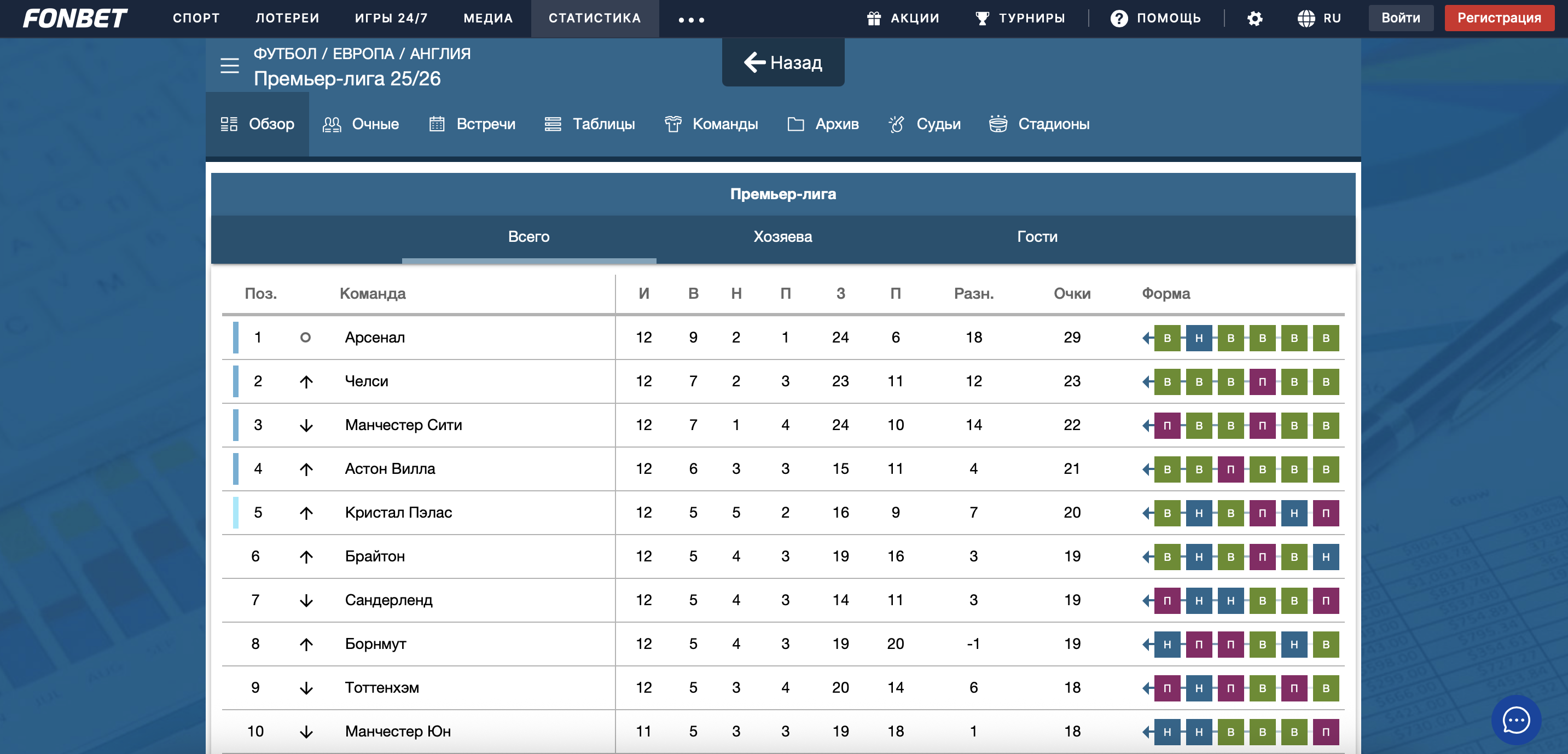Image resolution: width=1568 pixels, height=754 pixels.
Task: Open the Манчестер Сити team link
Action: [x=403, y=425]
